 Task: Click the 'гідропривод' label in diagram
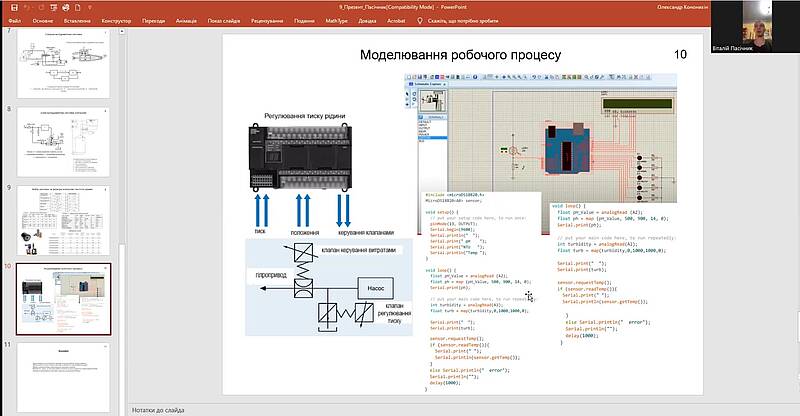271,275
